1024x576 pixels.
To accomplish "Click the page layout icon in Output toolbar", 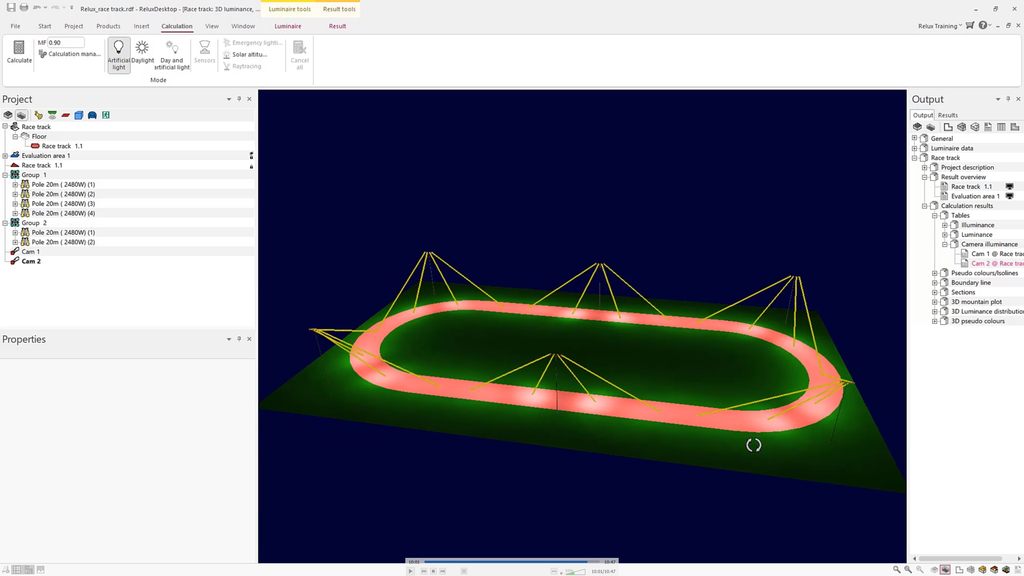I will (x=948, y=127).
